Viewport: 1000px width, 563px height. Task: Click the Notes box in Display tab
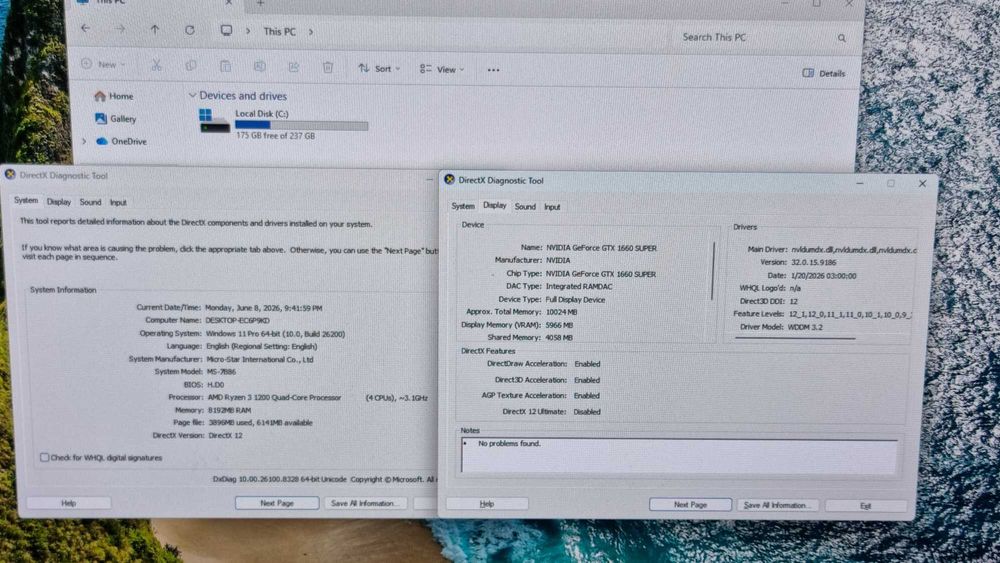(x=679, y=455)
